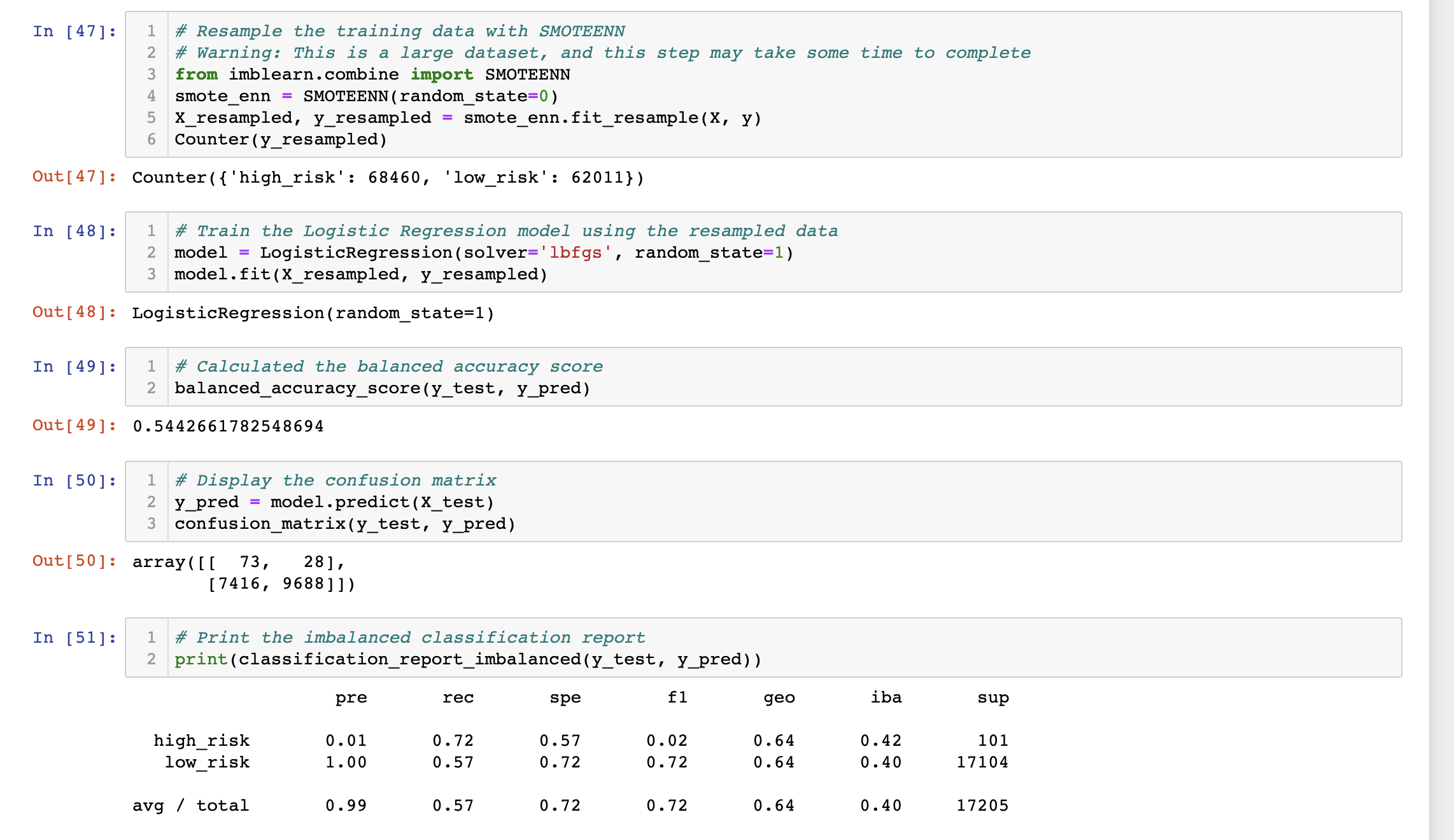Select the 0.5442 accuracy output value
This screenshot has width=1454, height=840.
click(227, 426)
